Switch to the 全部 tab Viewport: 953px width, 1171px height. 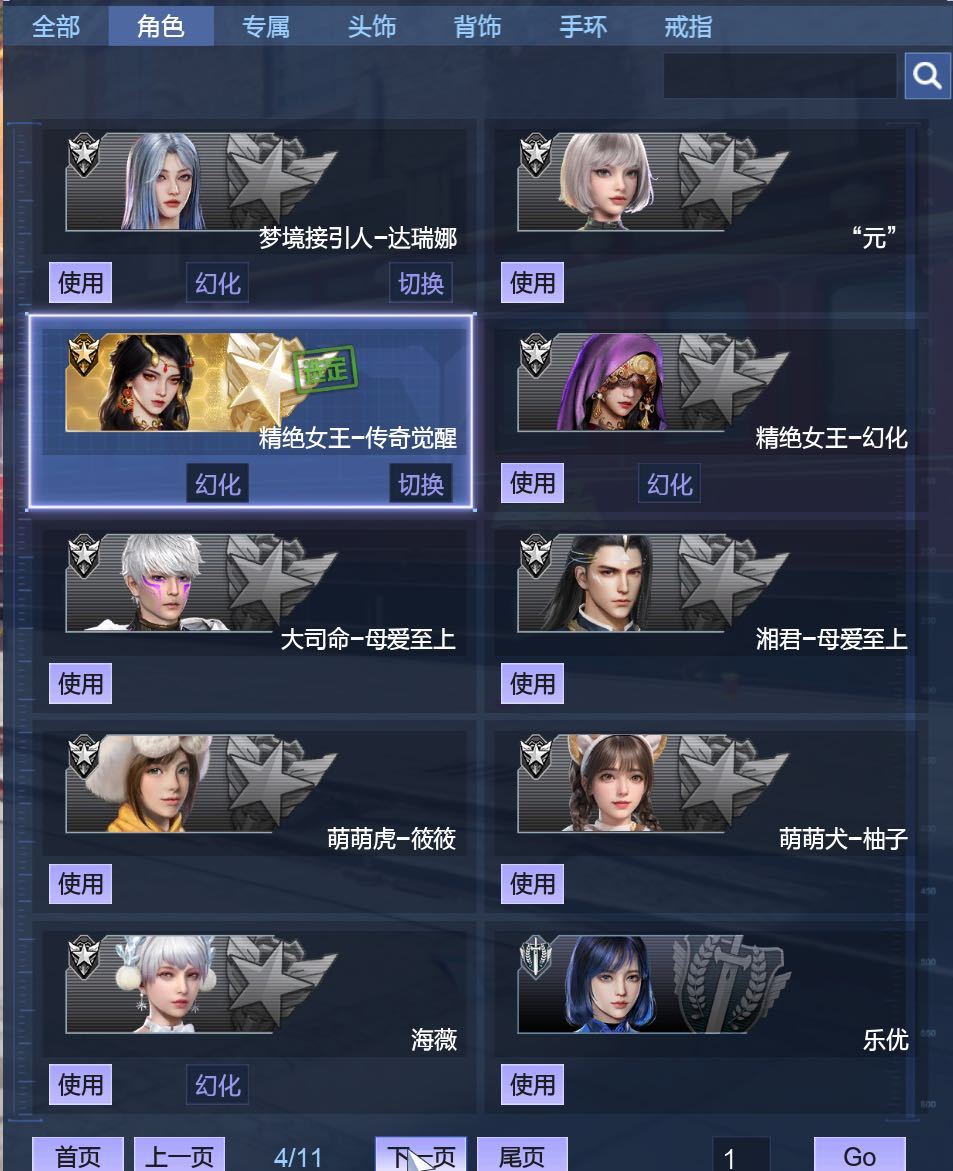click(x=56, y=27)
